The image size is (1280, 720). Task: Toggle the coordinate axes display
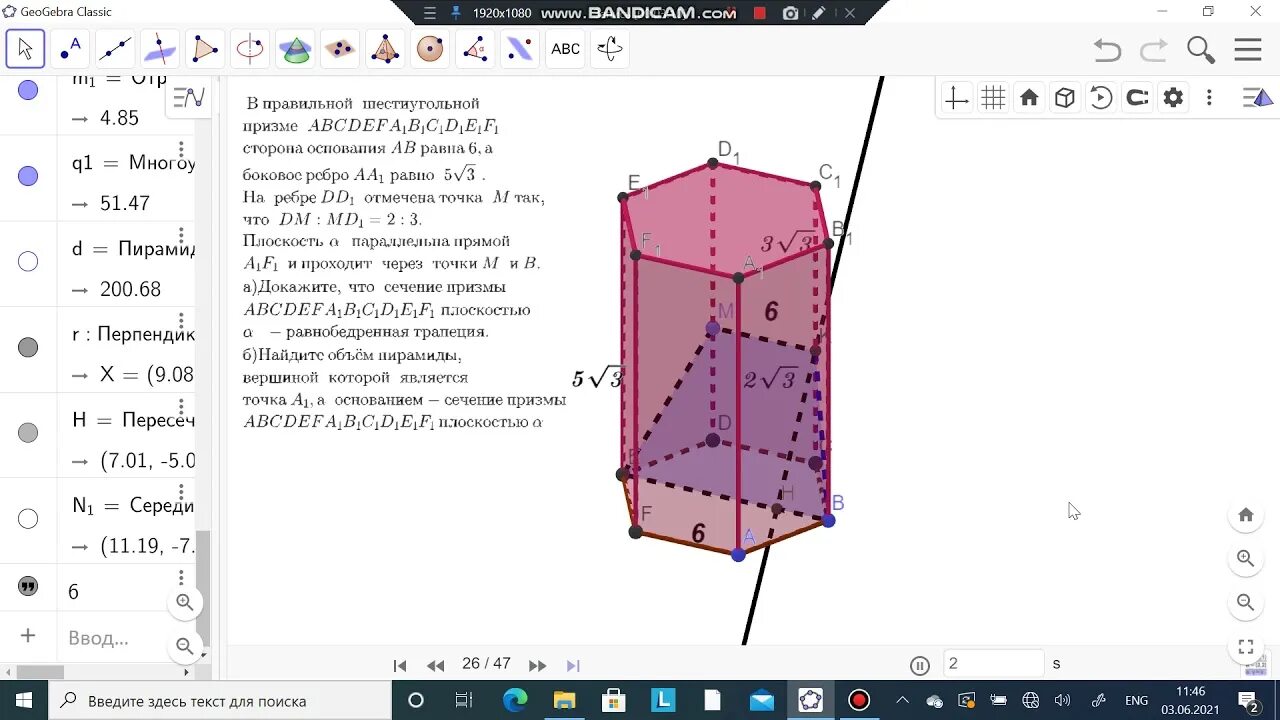(957, 98)
